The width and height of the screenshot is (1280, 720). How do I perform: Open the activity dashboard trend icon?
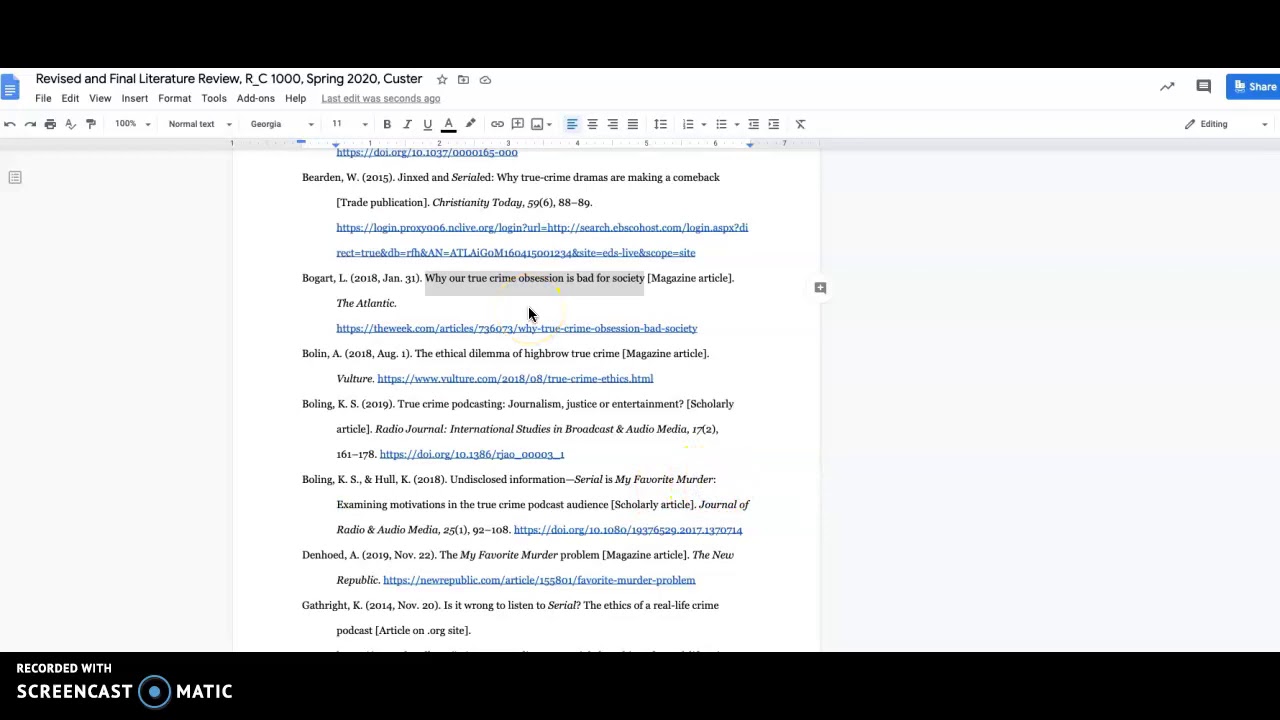click(x=1167, y=87)
